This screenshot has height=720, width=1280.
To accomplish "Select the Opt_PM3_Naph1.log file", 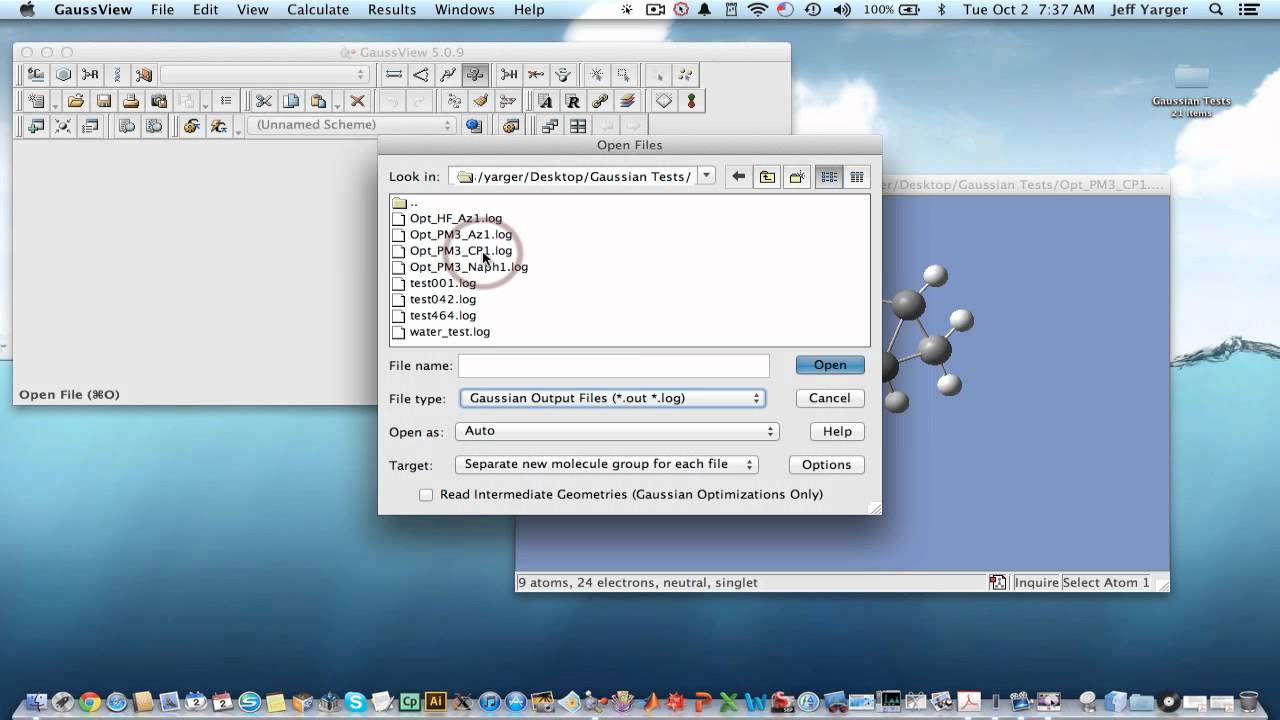I will point(468,267).
